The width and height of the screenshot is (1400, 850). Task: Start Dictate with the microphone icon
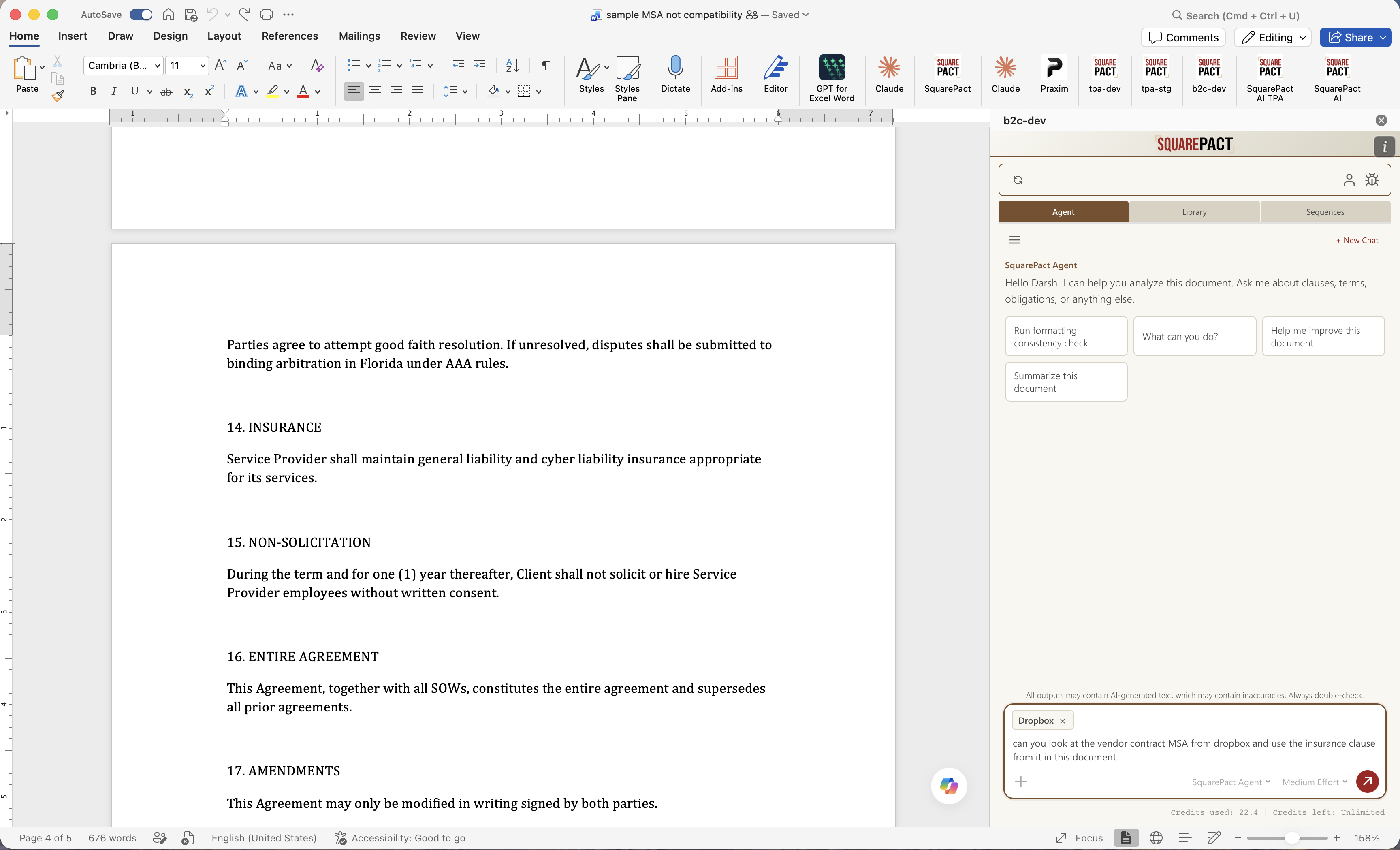tap(675, 75)
